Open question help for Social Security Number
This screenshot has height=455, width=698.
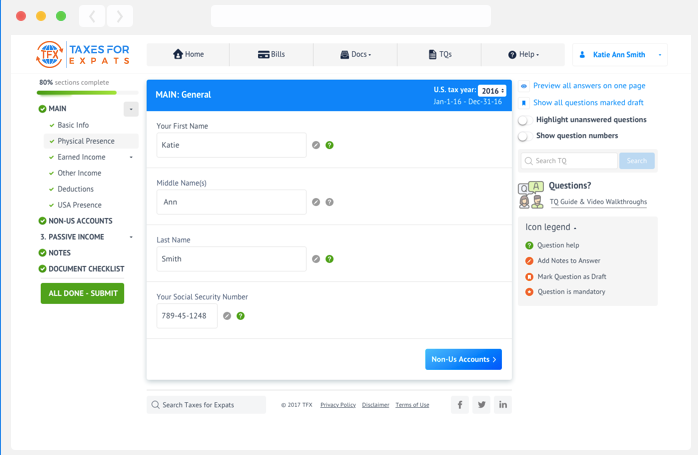[x=240, y=316]
